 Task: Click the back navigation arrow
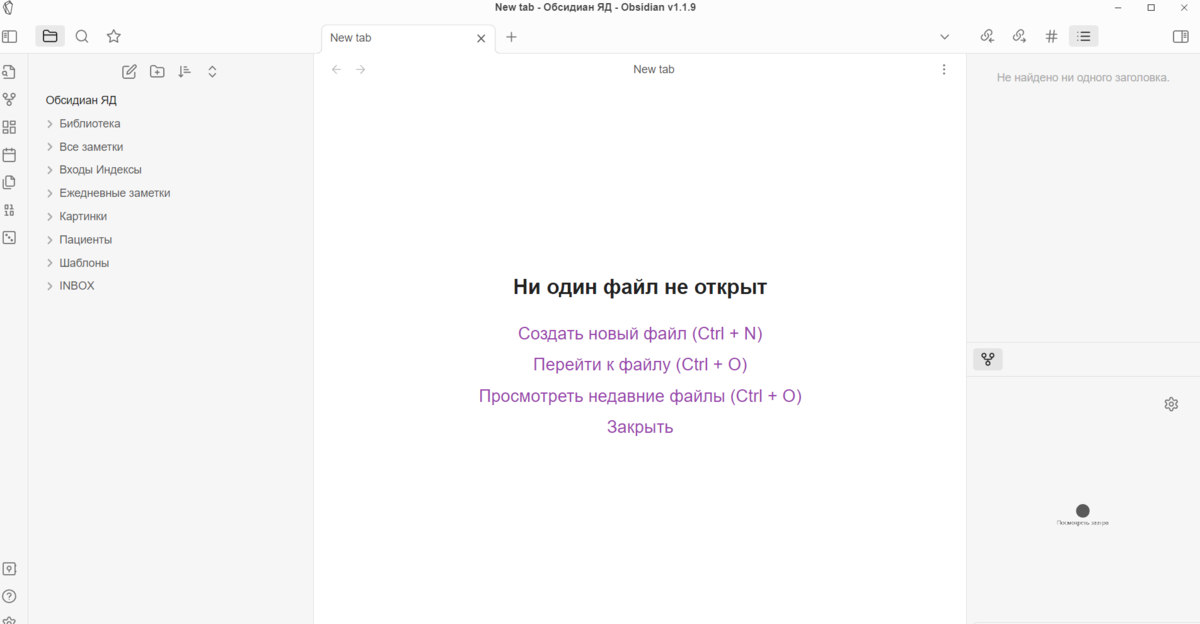point(336,69)
